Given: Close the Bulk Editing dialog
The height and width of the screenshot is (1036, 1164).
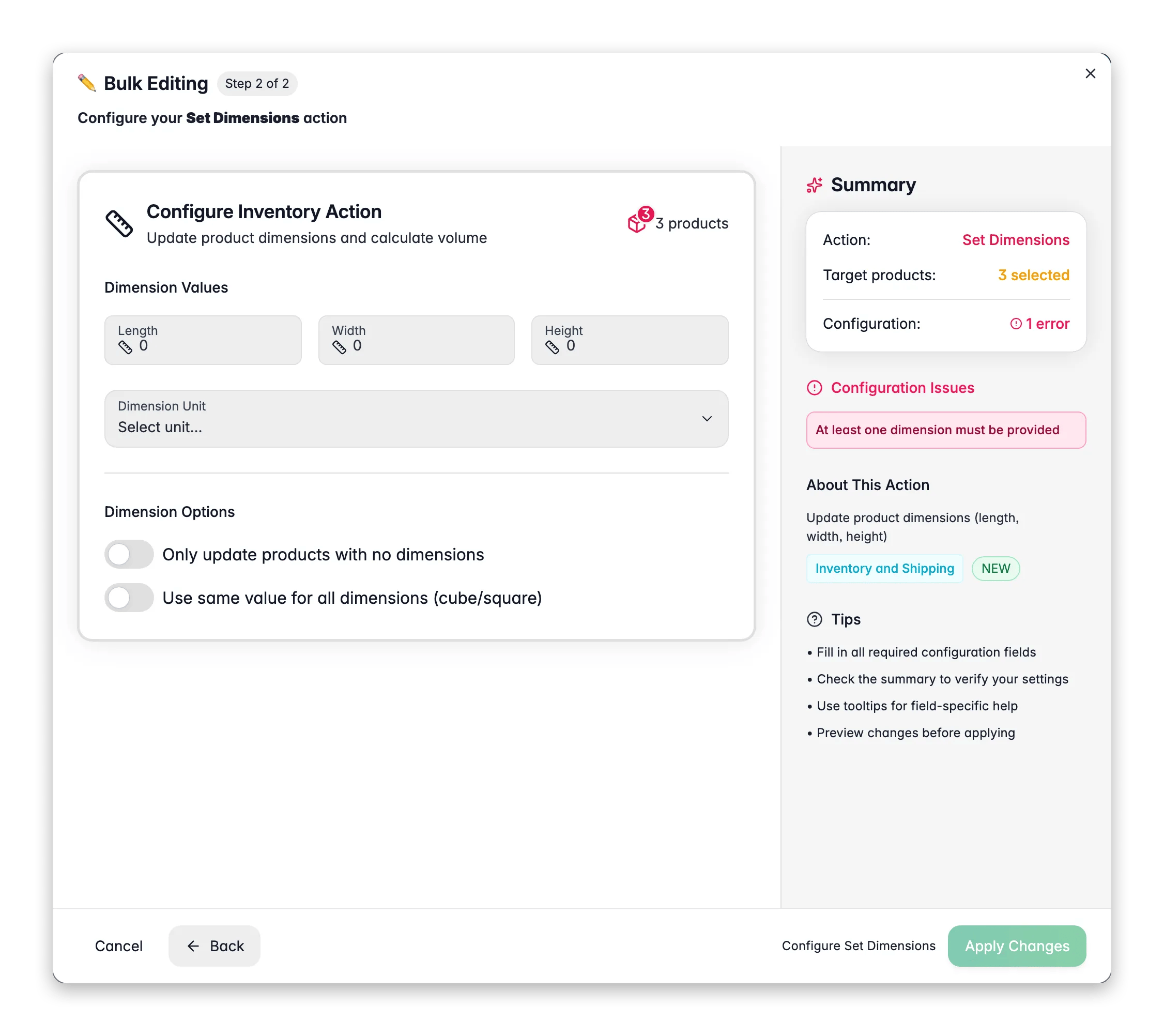Looking at the screenshot, I should [x=1090, y=73].
